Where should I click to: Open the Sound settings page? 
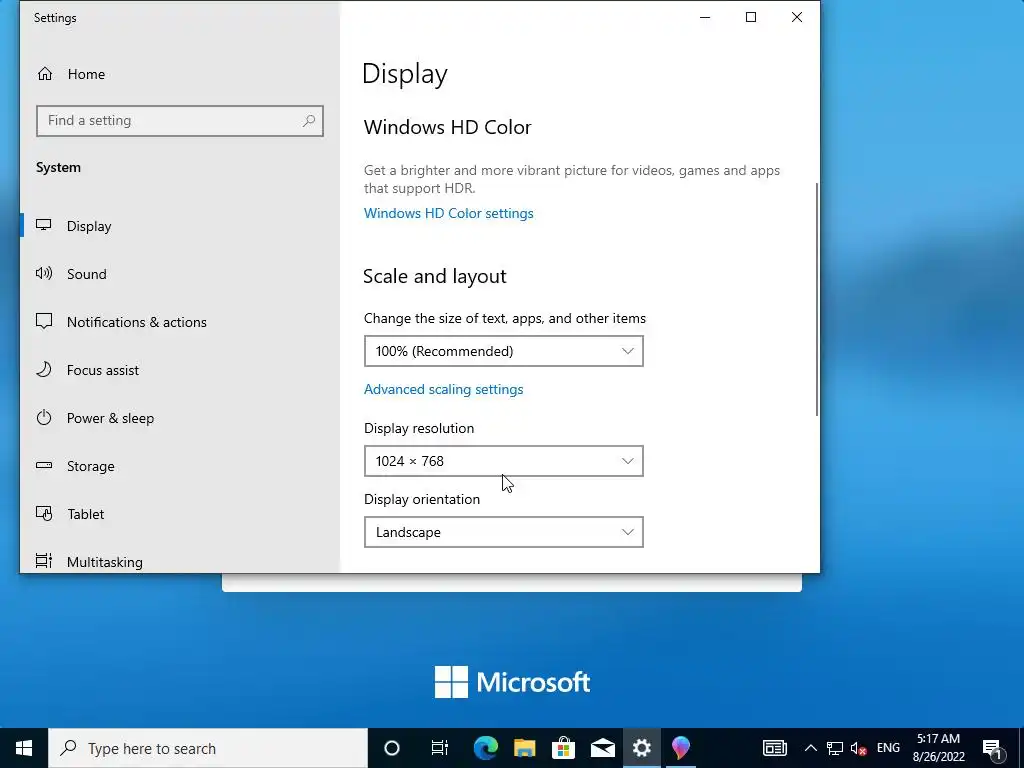pos(86,274)
